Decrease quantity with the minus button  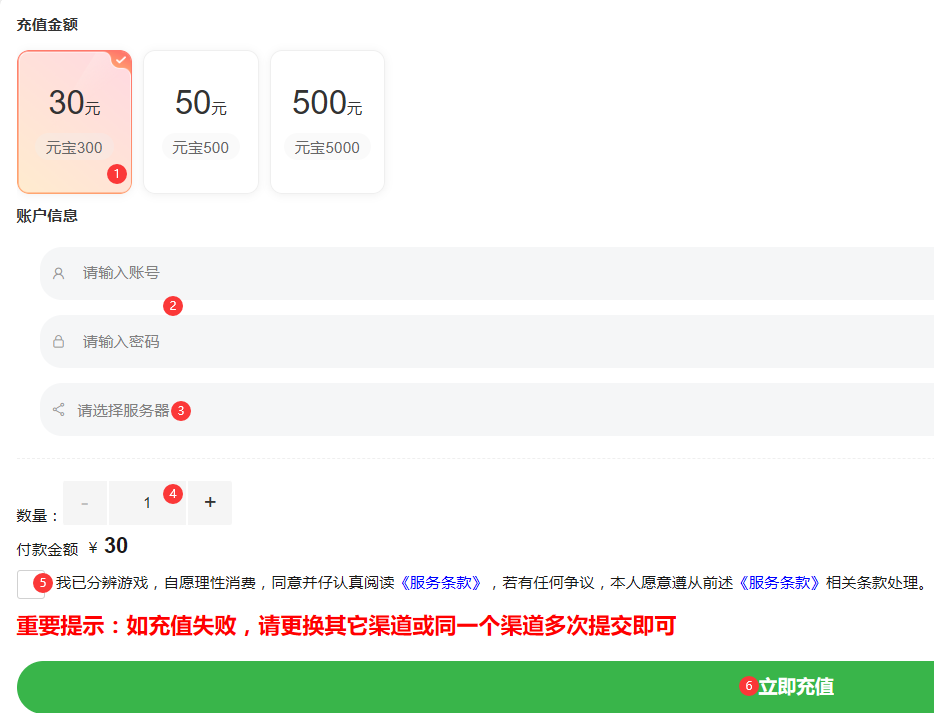point(85,503)
